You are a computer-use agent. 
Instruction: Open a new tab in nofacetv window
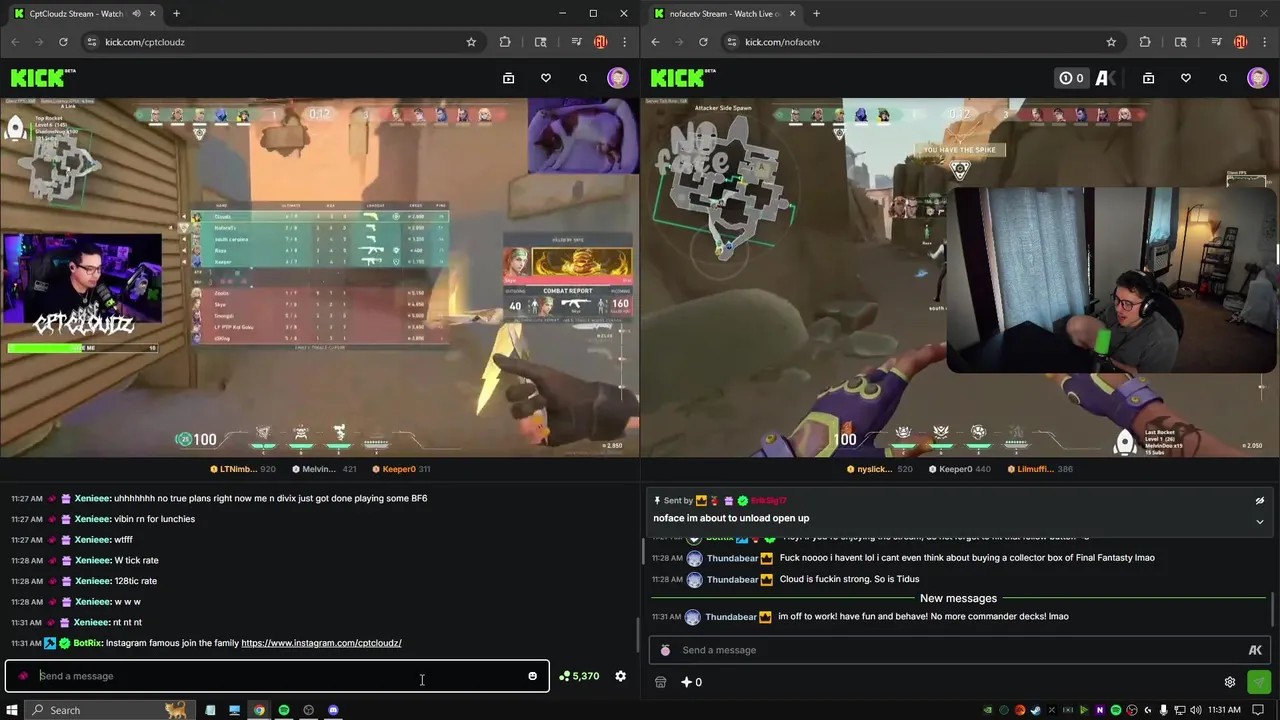click(816, 14)
